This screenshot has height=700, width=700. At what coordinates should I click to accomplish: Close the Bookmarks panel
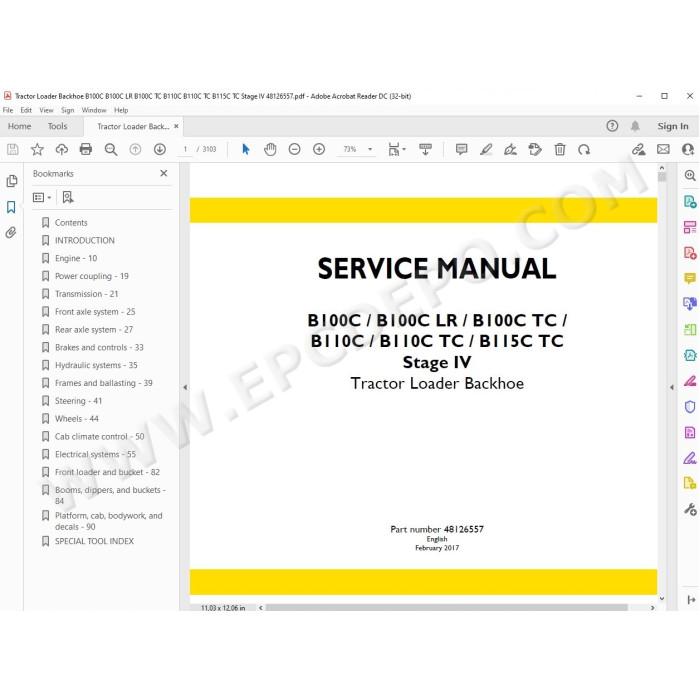pyautogui.click(x=164, y=173)
